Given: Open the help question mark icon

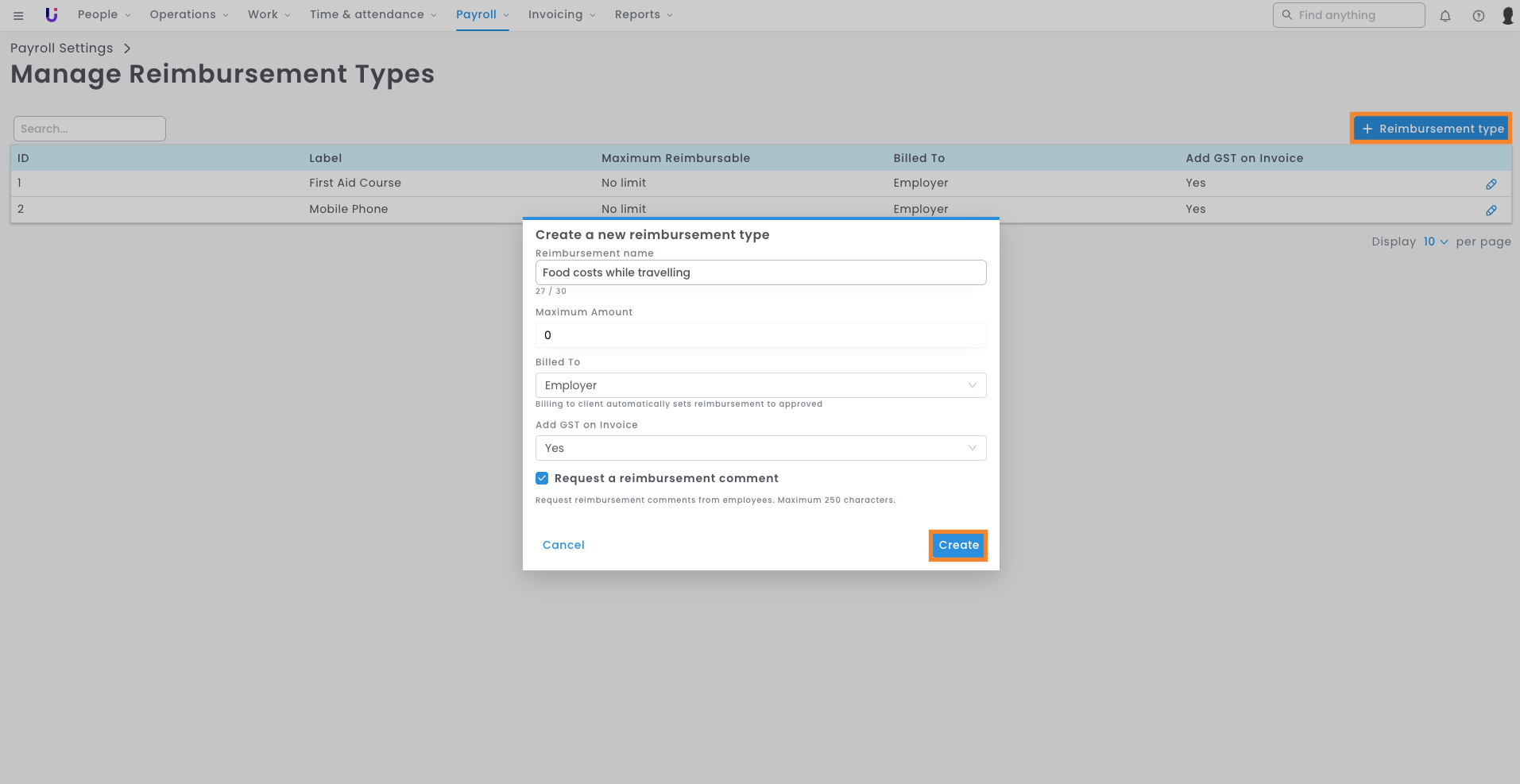Looking at the screenshot, I should point(1478,16).
